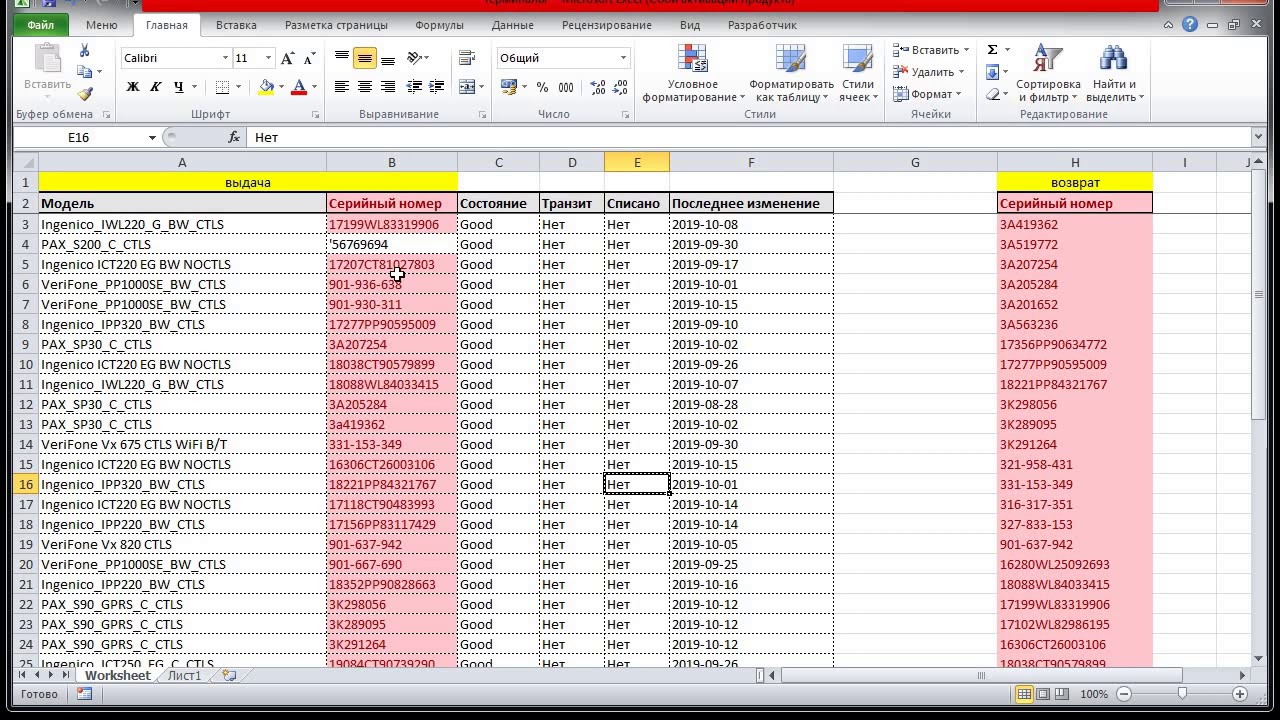Click the cell borders icon

(223, 87)
